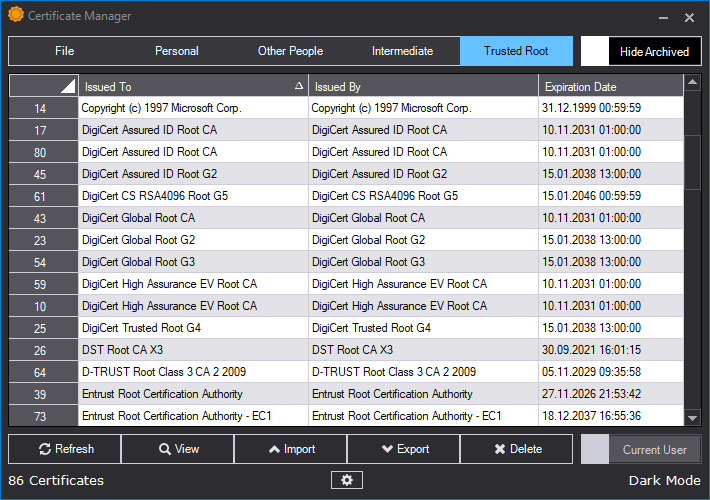
Task: Open the File menu
Action: pos(65,51)
